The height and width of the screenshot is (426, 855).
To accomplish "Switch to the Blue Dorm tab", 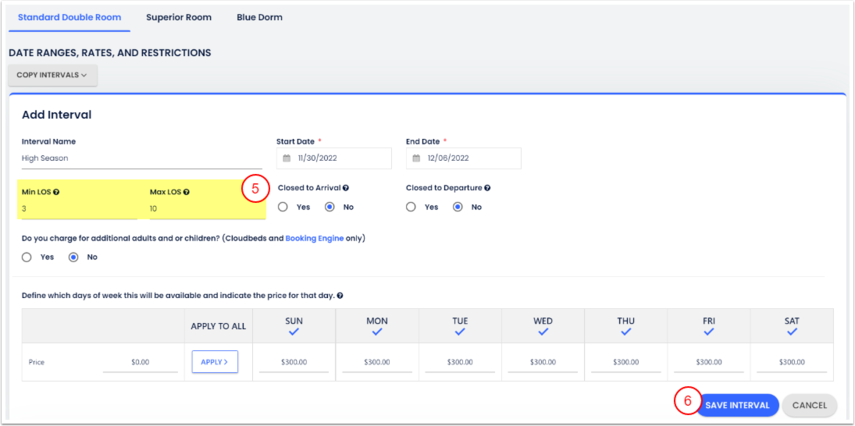I will click(259, 18).
